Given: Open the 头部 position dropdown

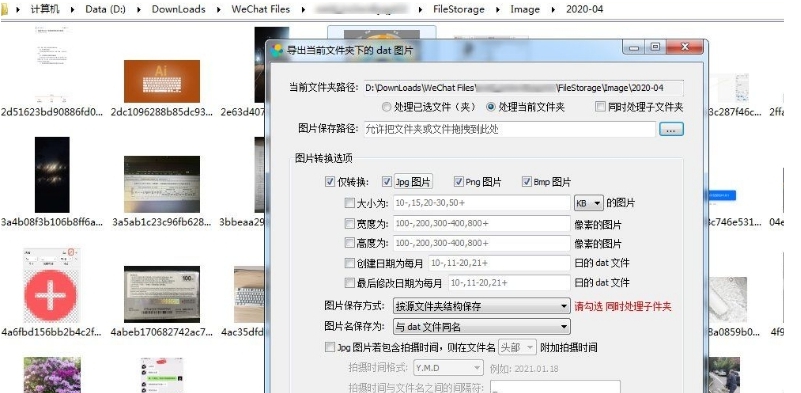Looking at the screenshot, I should [517, 348].
